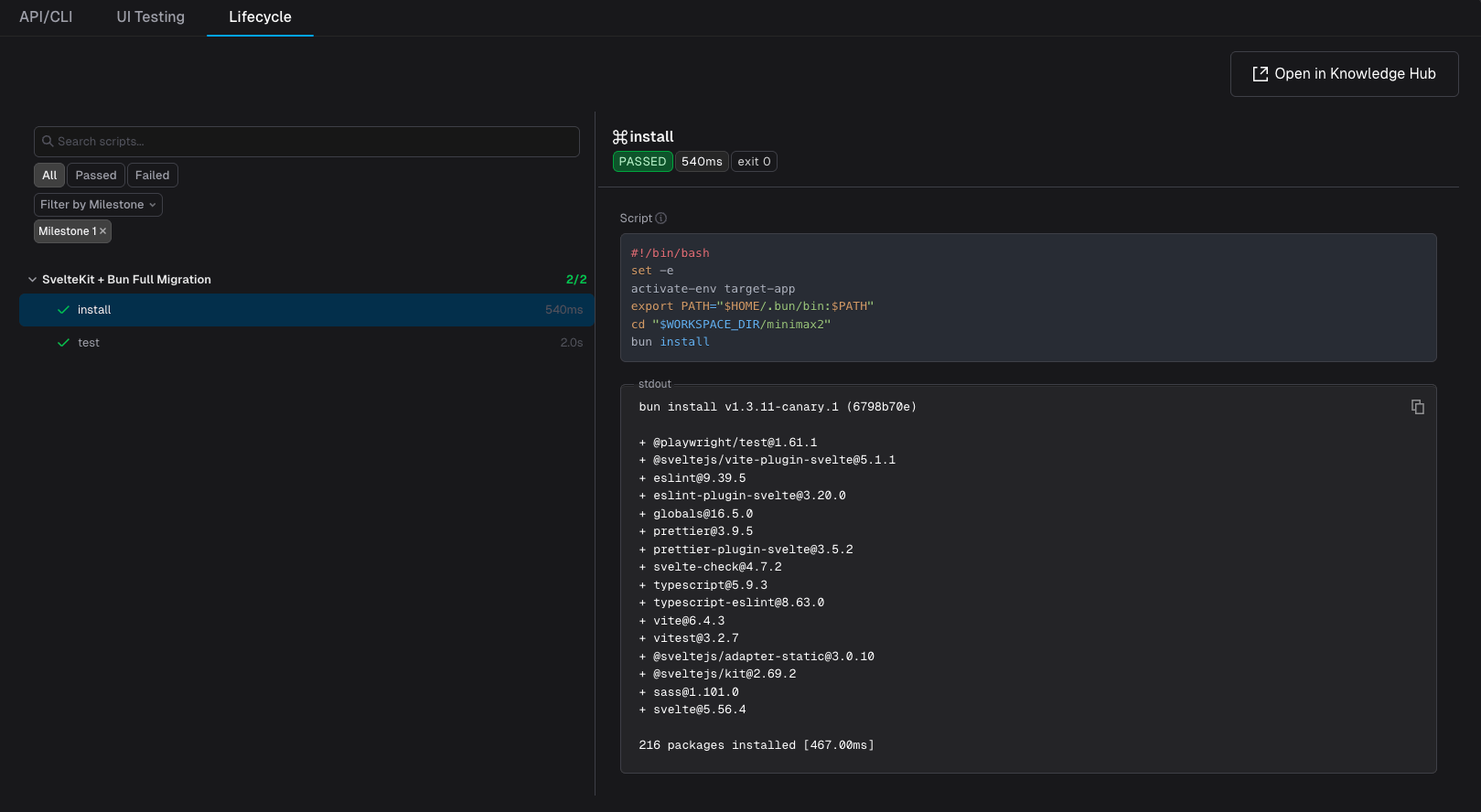This screenshot has width=1481, height=812.
Task: Copy the stdout output with the copy icon
Action: click(x=1417, y=407)
